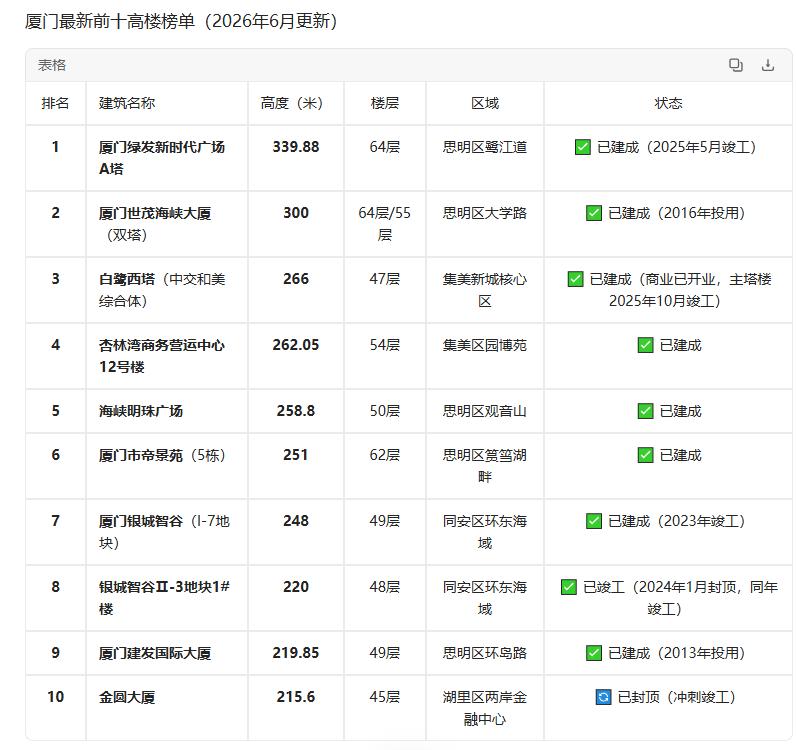Click building name 杏林湾商务营运中心12号楼
Viewport: 796px width, 750px height.
coord(161,356)
